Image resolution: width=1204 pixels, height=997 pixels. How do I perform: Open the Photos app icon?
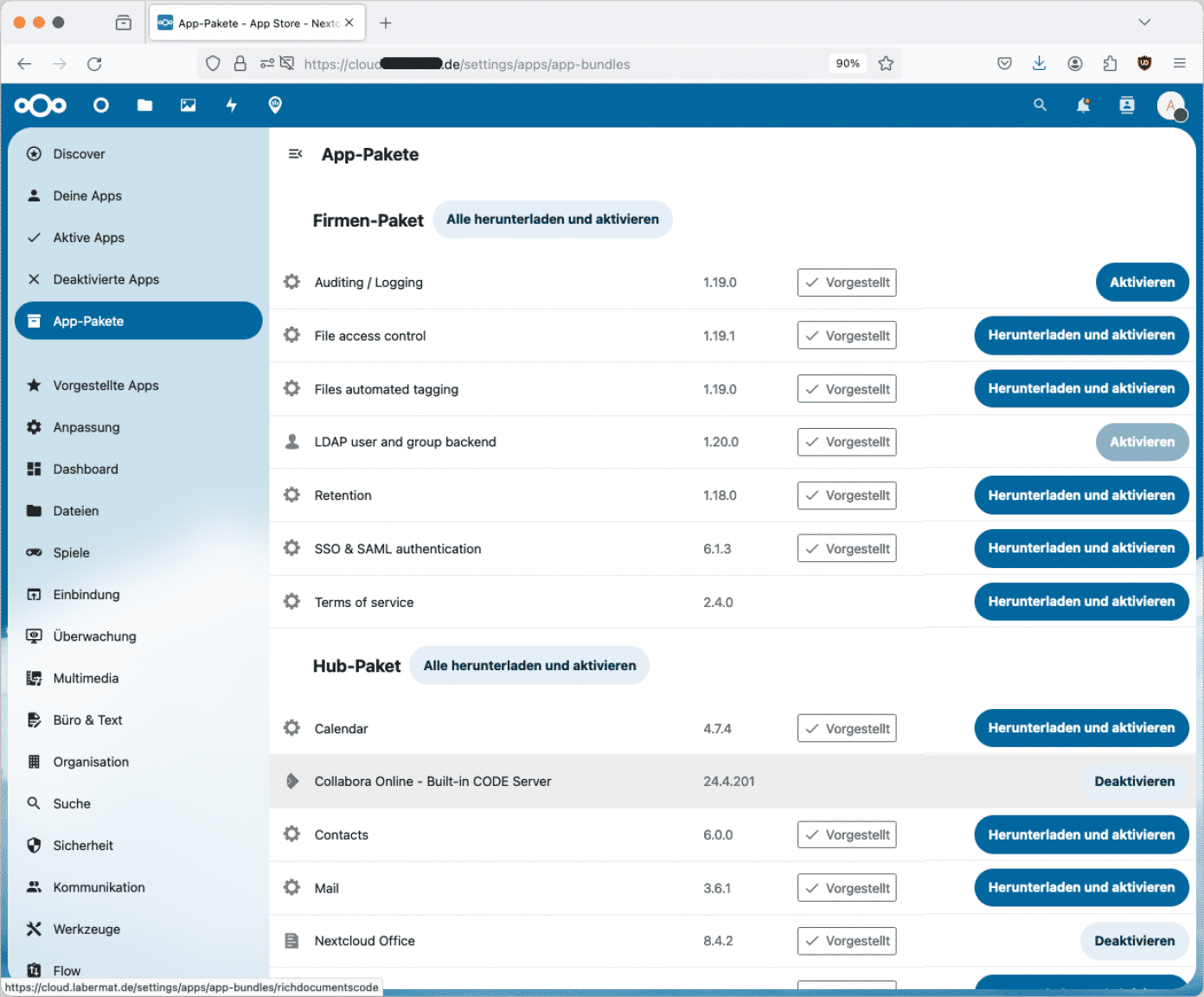[188, 105]
